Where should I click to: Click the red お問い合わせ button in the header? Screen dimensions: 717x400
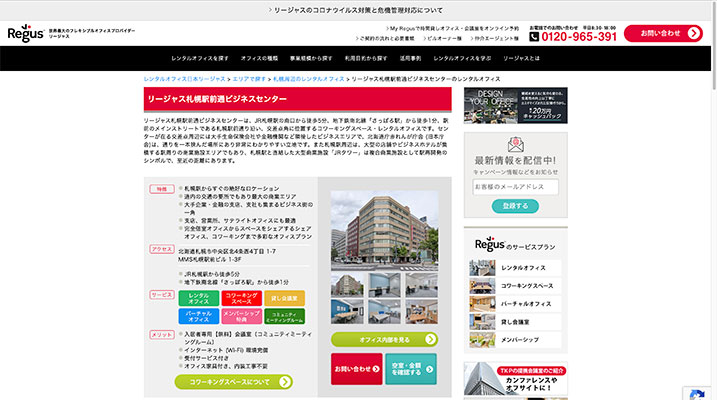coord(663,33)
